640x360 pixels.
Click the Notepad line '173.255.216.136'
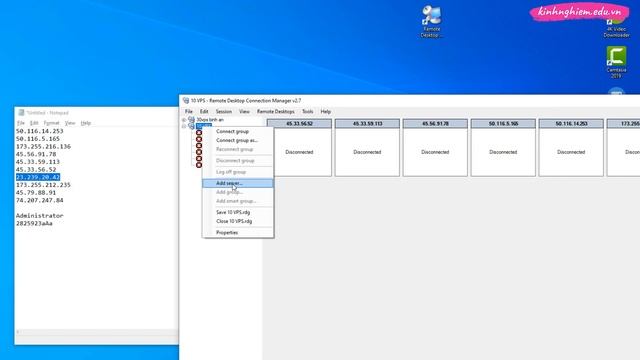tap(43, 147)
